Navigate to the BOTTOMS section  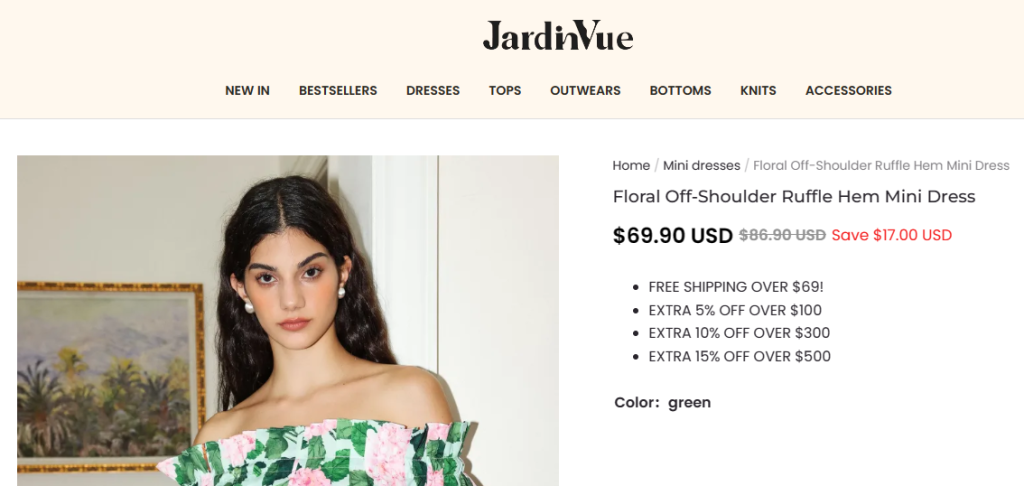click(680, 91)
